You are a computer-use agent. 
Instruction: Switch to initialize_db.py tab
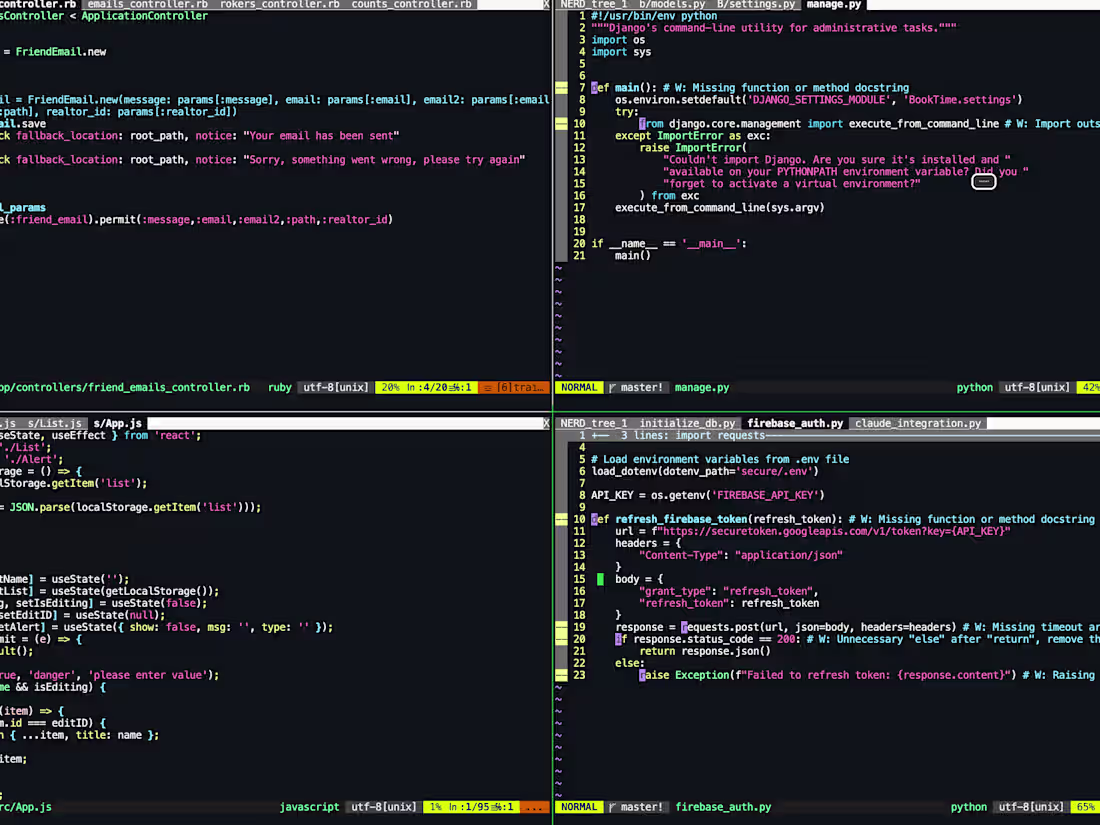coord(687,423)
